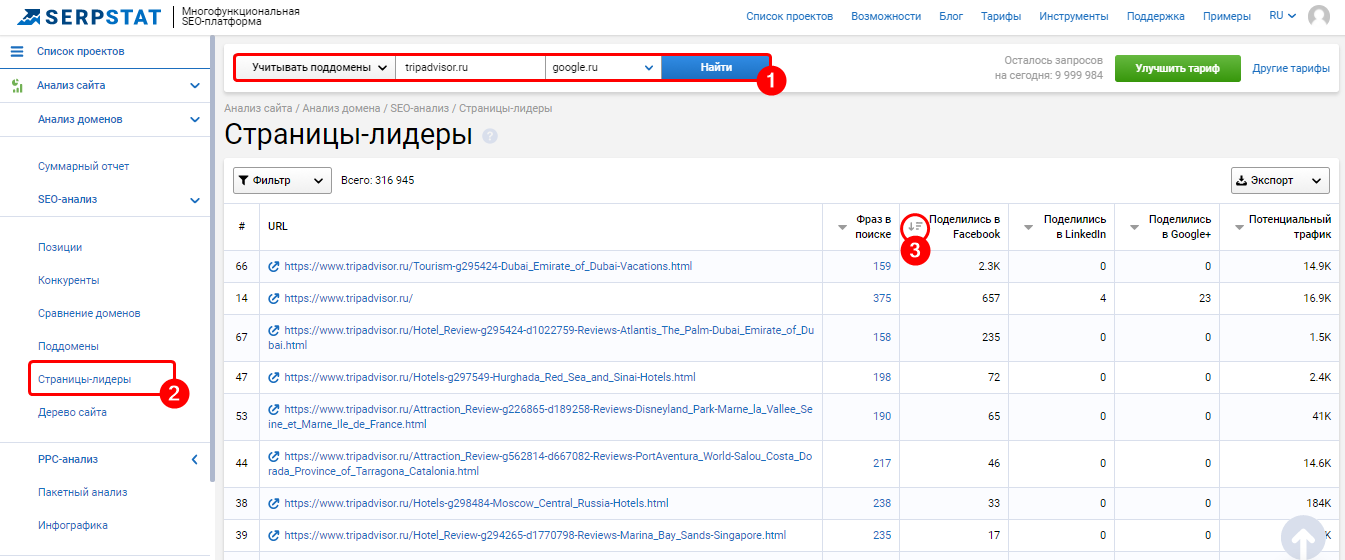Viewport: 1345px width, 560px height.
Task: Click the URL column header
Action: pos(278,227)
